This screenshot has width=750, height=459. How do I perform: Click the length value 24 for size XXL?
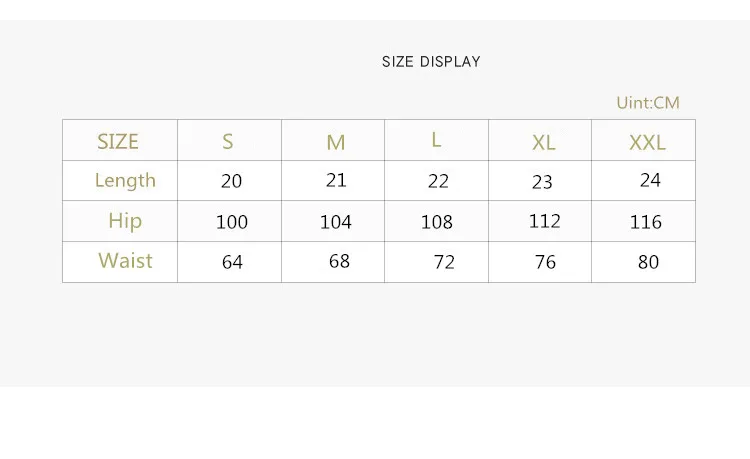tap(650, 181)
